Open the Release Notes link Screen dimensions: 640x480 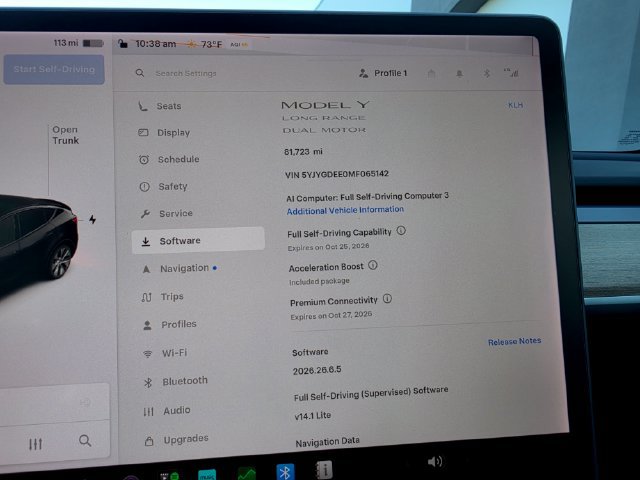coord(515,341)
